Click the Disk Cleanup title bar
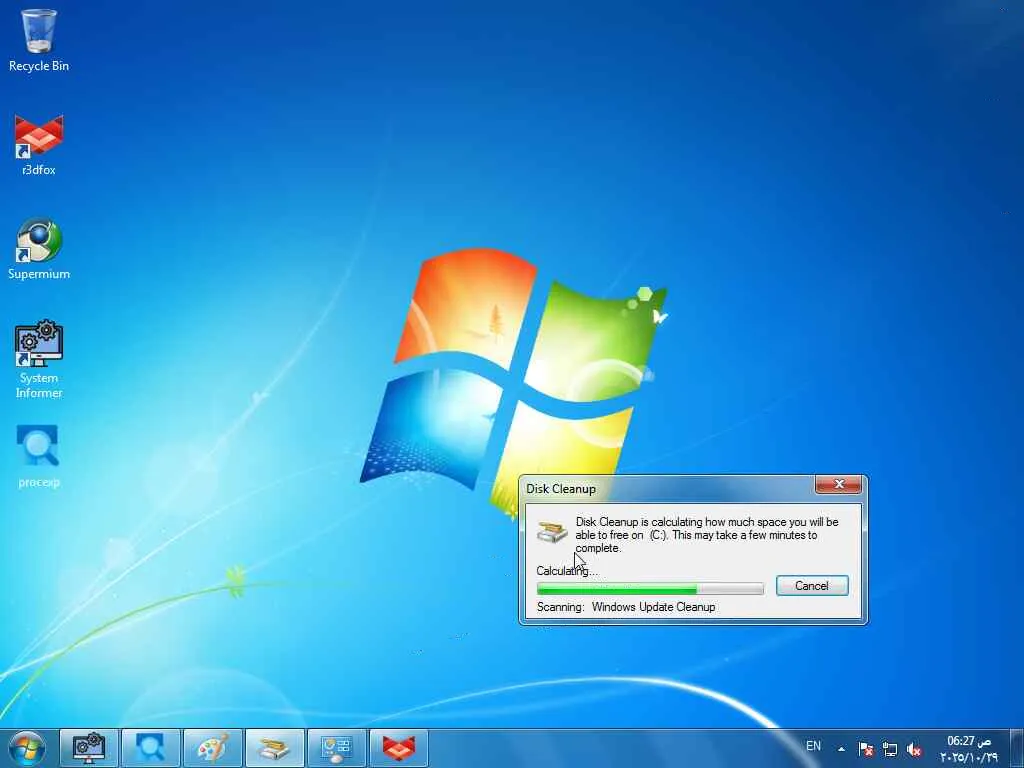The image size is (1024, 768). tap(666, 488)
